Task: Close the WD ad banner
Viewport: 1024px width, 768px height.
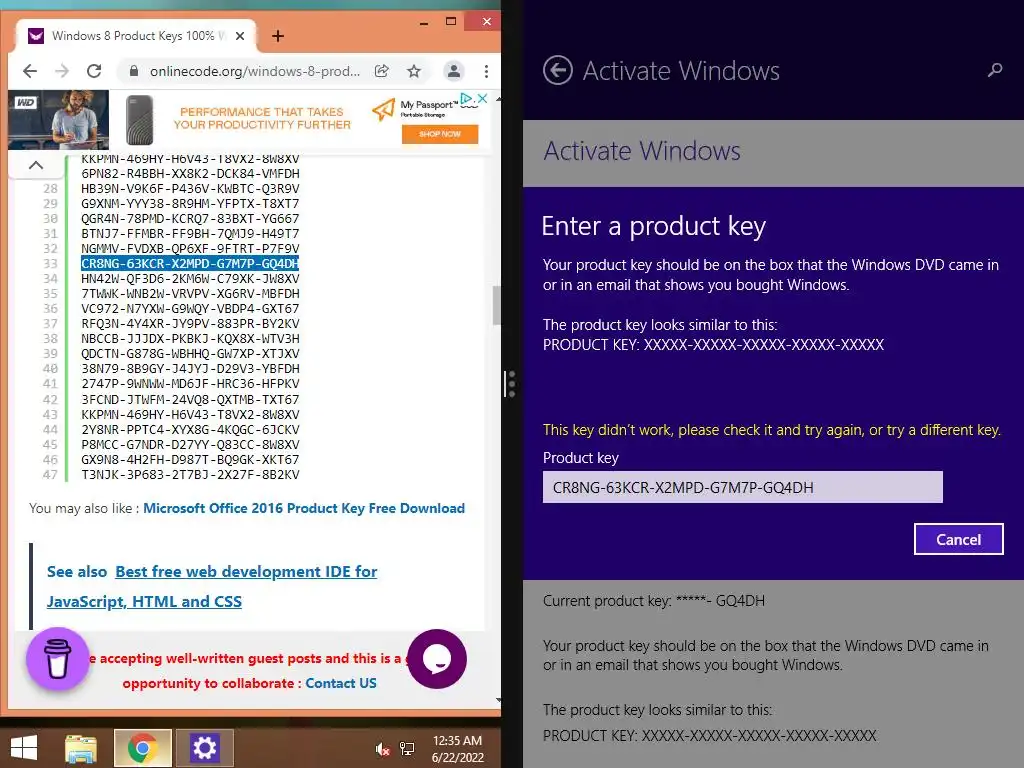Action: (x=483, y=98)
